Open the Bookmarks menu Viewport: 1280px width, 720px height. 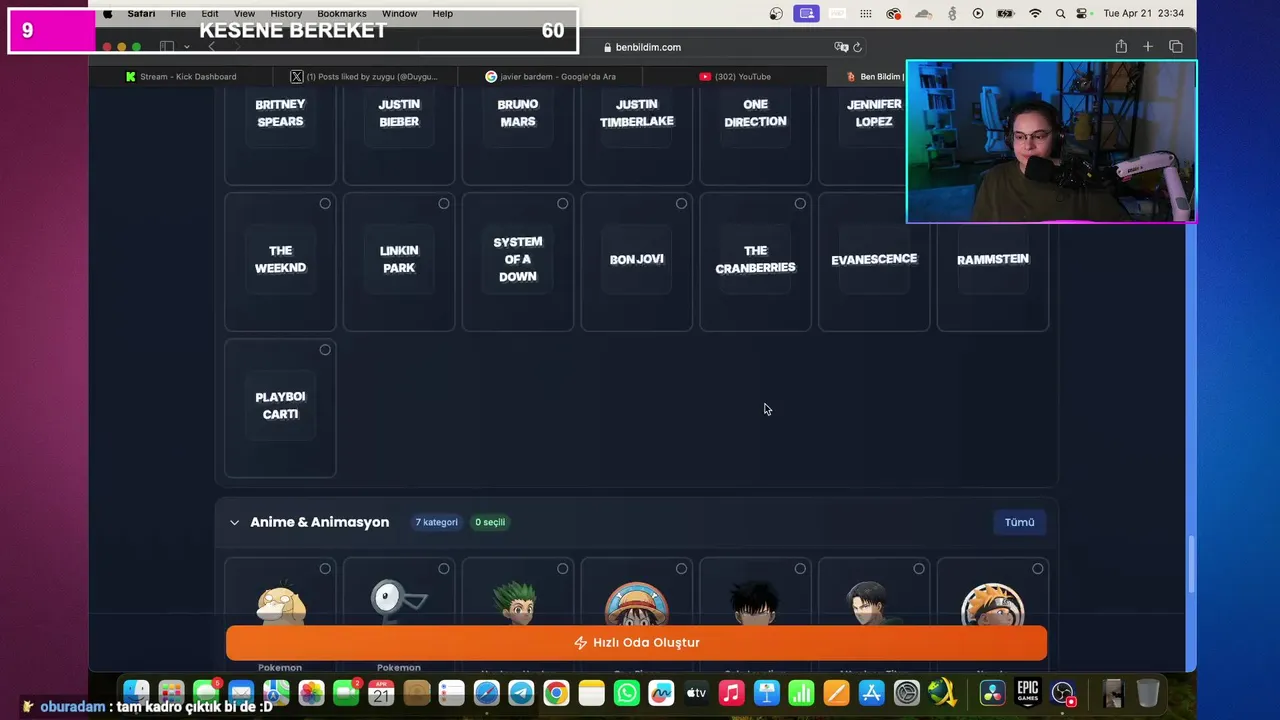click(342, 13)
